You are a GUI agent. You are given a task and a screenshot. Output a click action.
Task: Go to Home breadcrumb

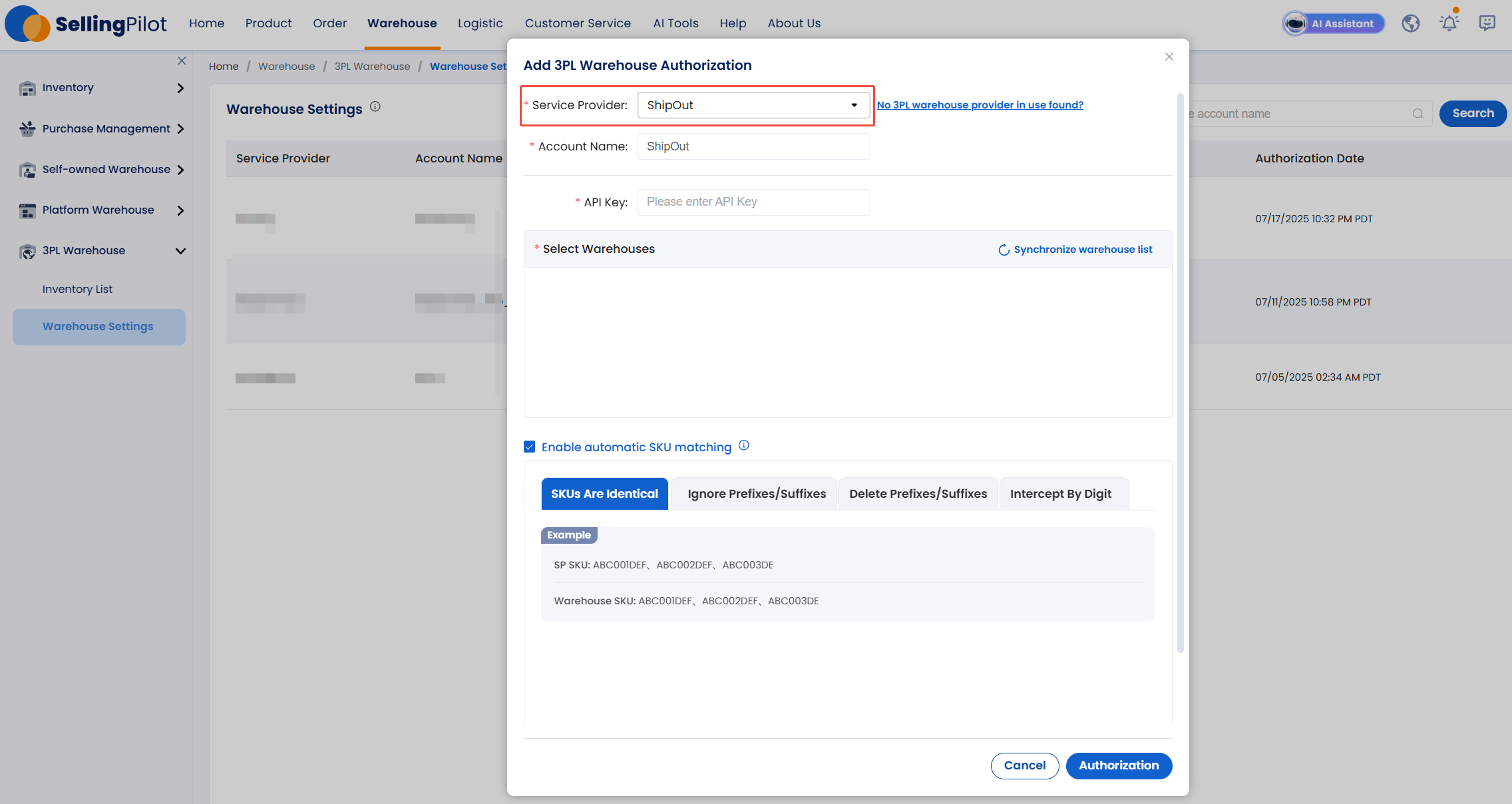tap(224, 67)
